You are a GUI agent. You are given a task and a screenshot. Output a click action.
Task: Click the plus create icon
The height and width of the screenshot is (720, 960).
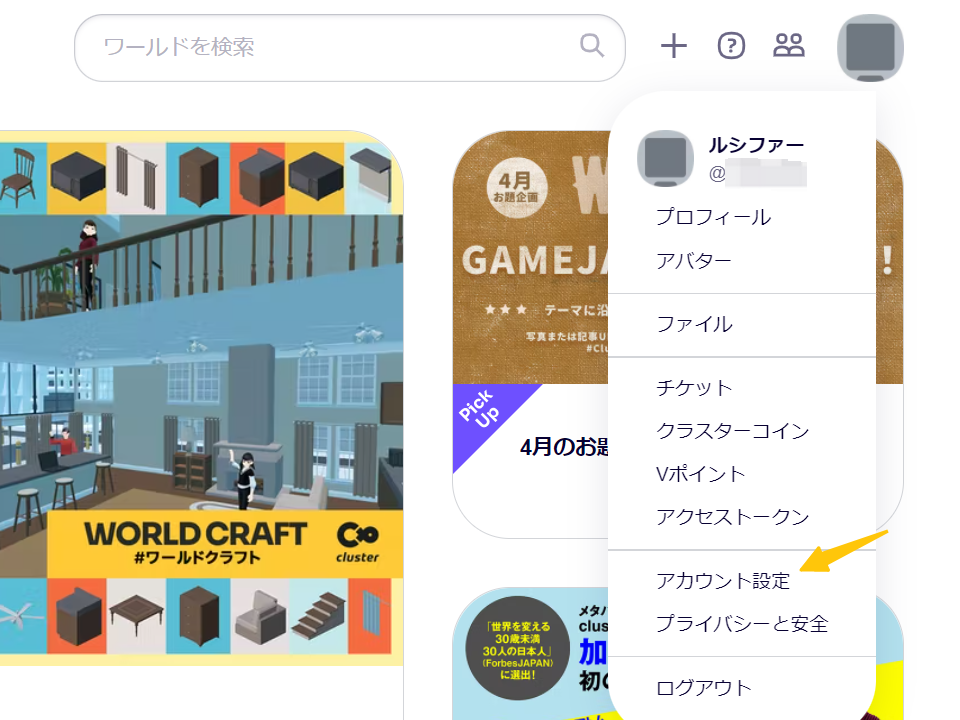tap(673, 46)
